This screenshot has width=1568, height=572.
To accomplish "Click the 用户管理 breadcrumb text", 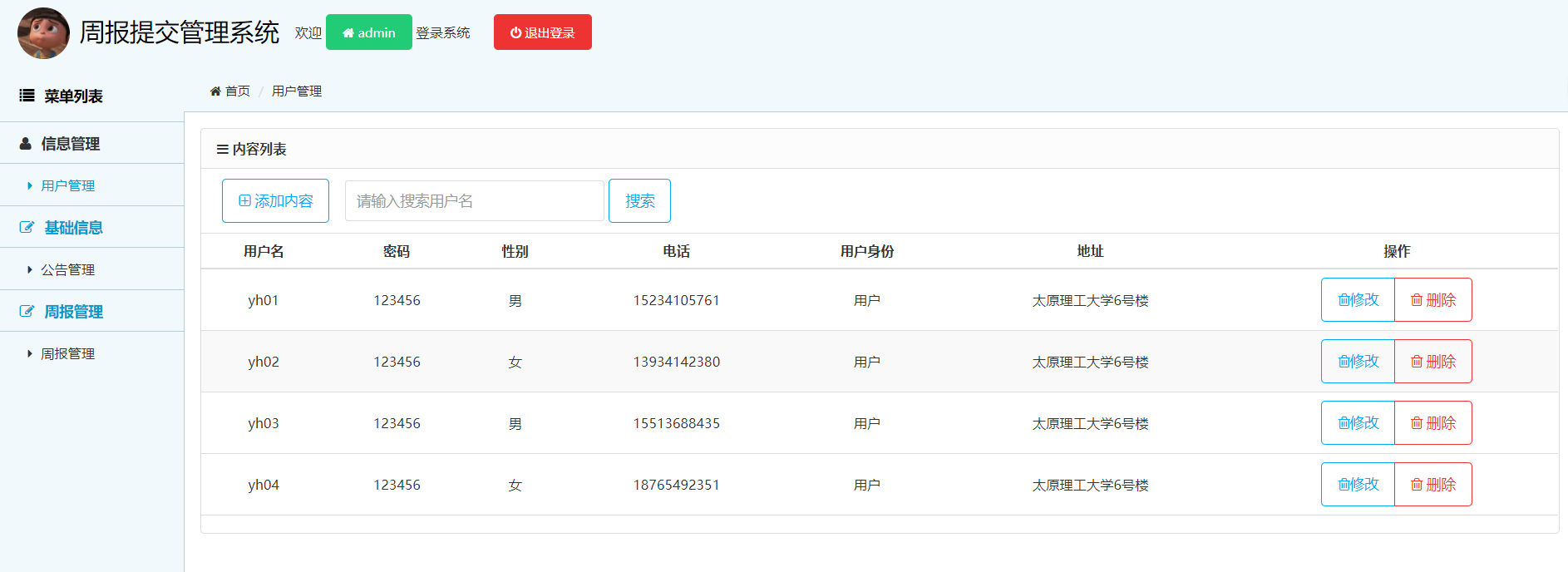I will [297, 91].
